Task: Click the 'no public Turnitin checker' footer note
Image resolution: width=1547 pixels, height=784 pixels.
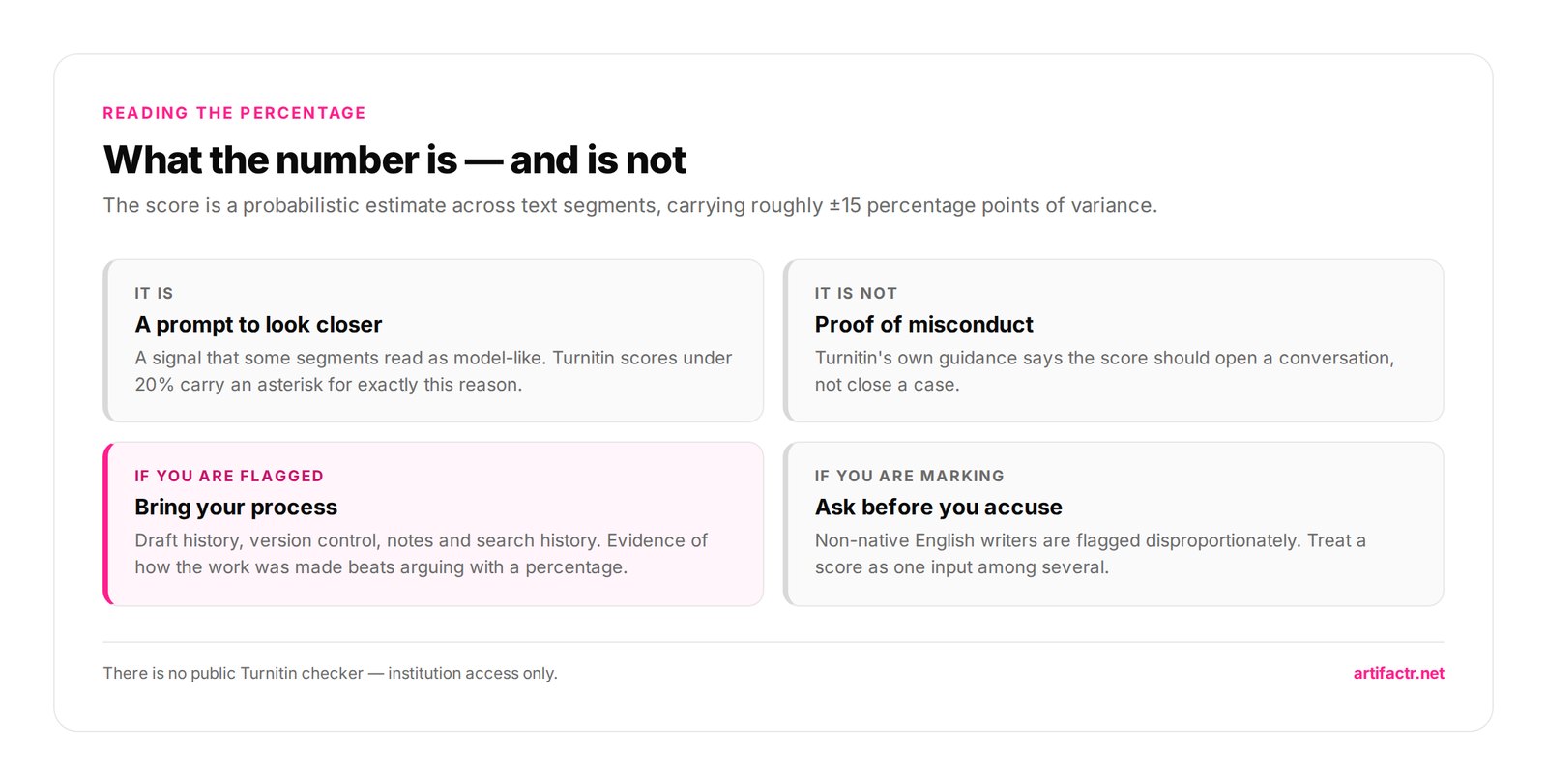Action: point(330,673)
